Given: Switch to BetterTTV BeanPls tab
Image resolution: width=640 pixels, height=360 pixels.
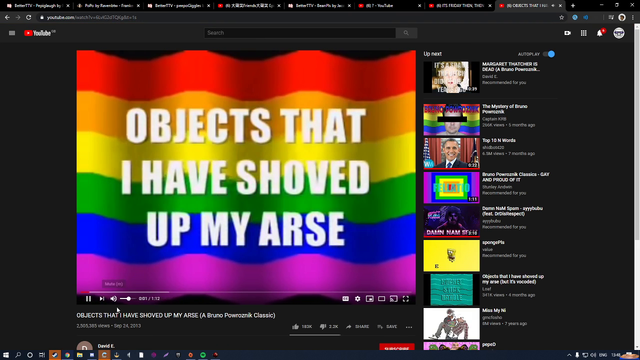Looking at the screenshot, I should [319, 6].
